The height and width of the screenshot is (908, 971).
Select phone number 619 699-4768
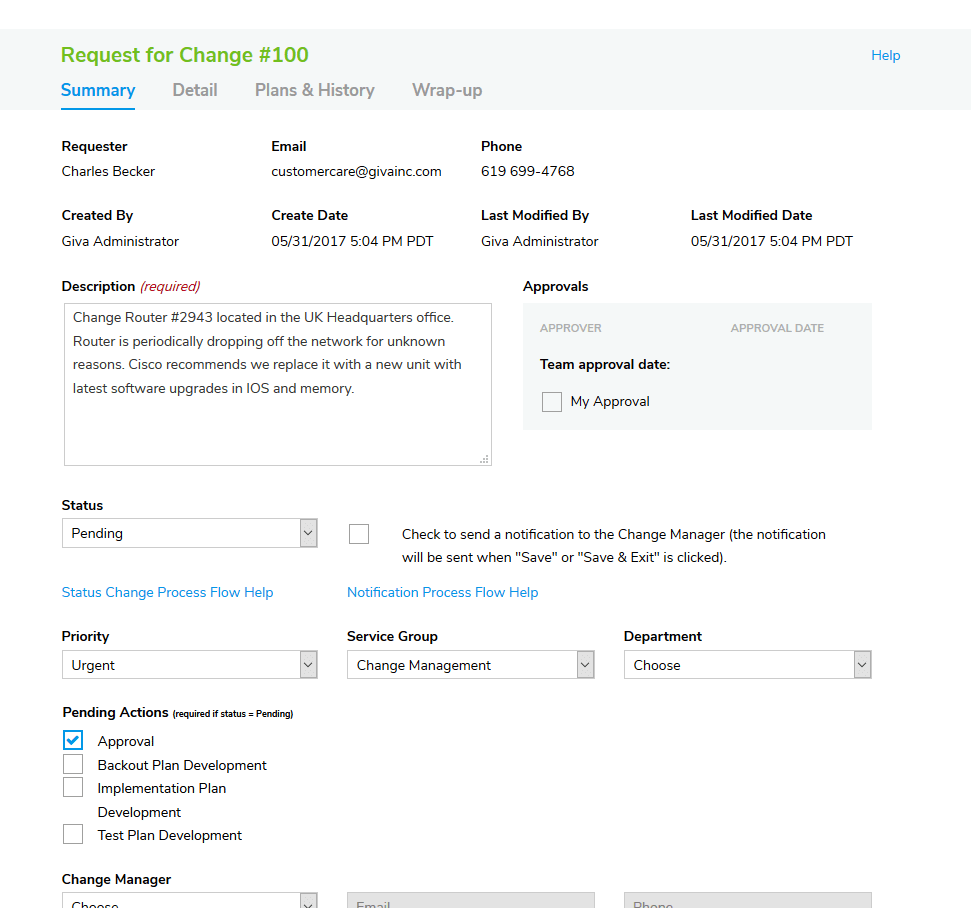tap(528, 172)
